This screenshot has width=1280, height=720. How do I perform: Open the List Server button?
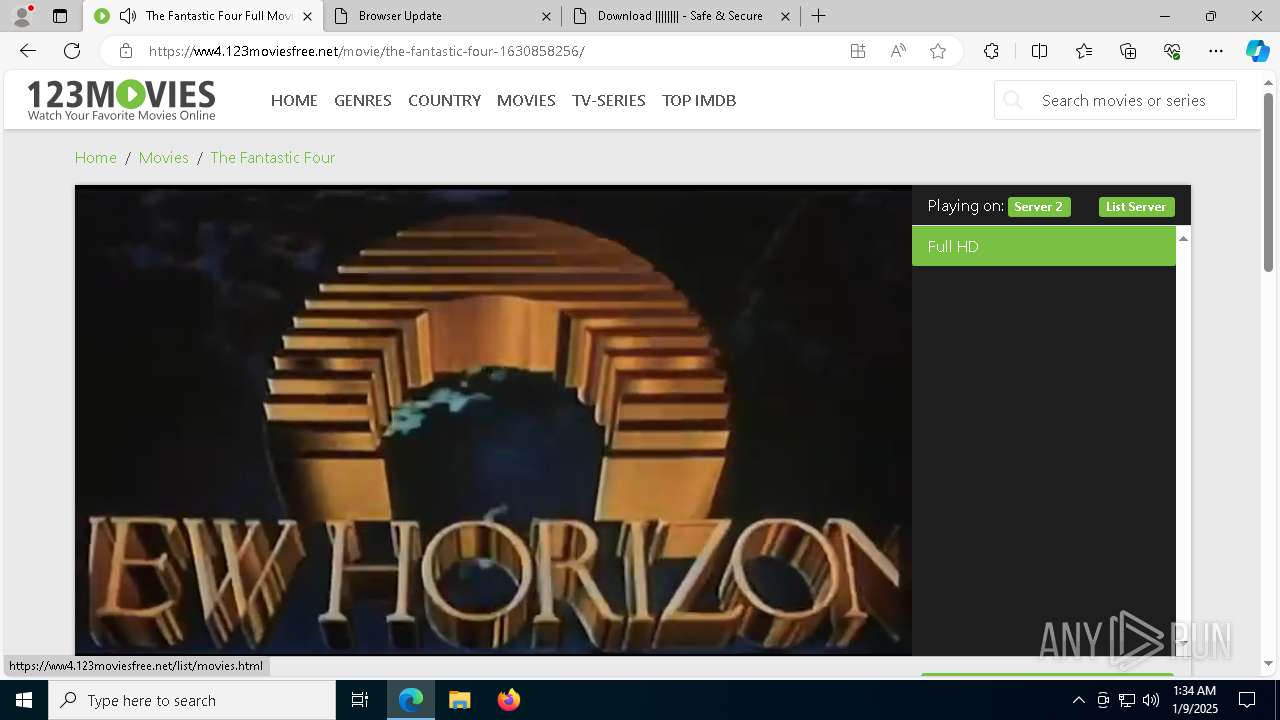click(1136, 206)
